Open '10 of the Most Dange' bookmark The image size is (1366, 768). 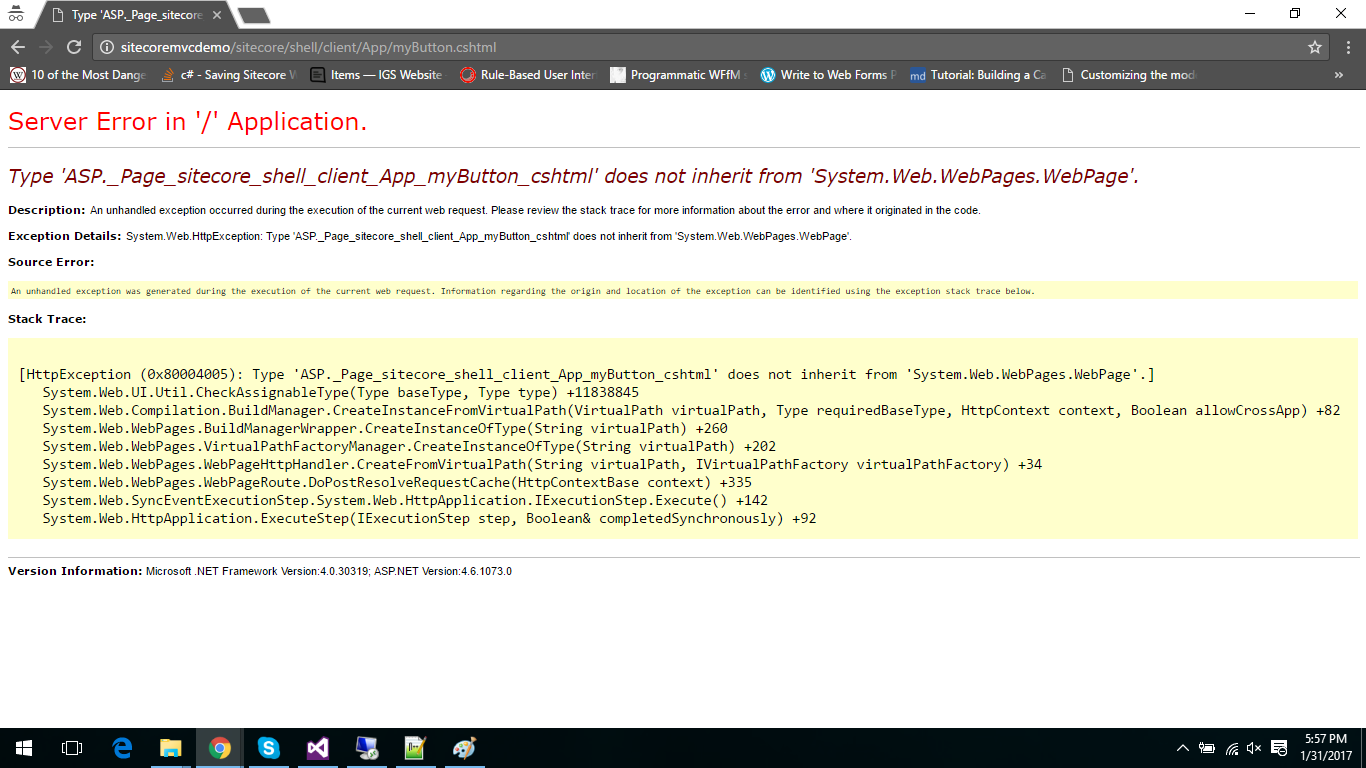click(x=78, y=75)
